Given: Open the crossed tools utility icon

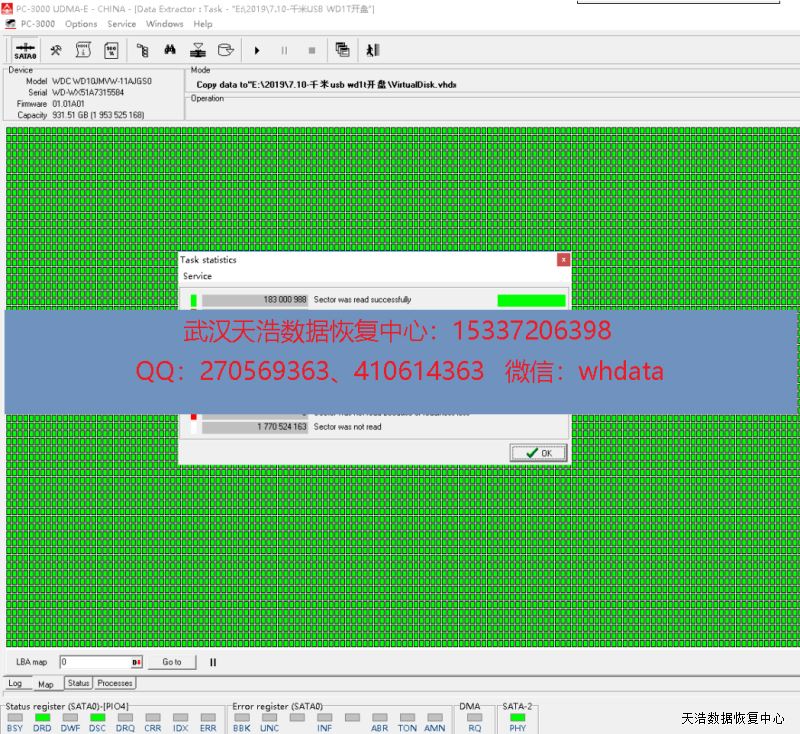Looking at the screenshot, I should (x=56, y=50).
